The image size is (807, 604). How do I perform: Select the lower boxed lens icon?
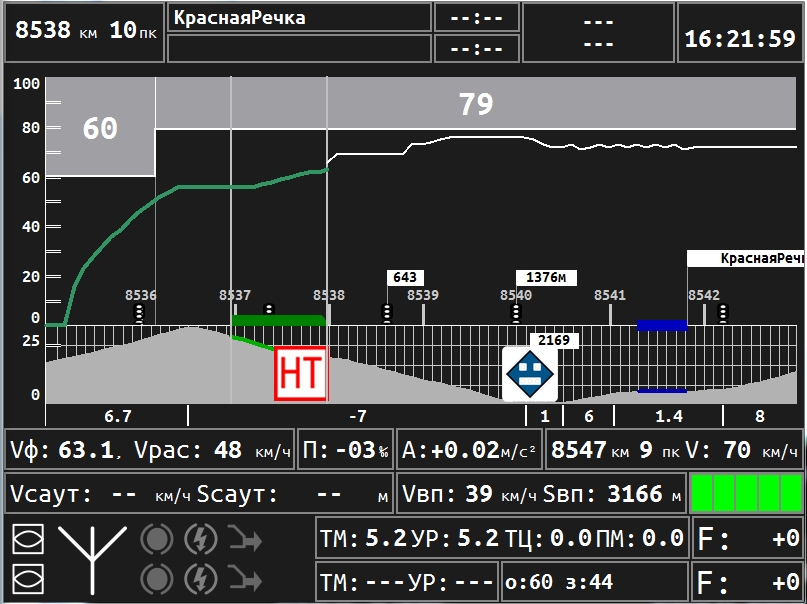28,578
